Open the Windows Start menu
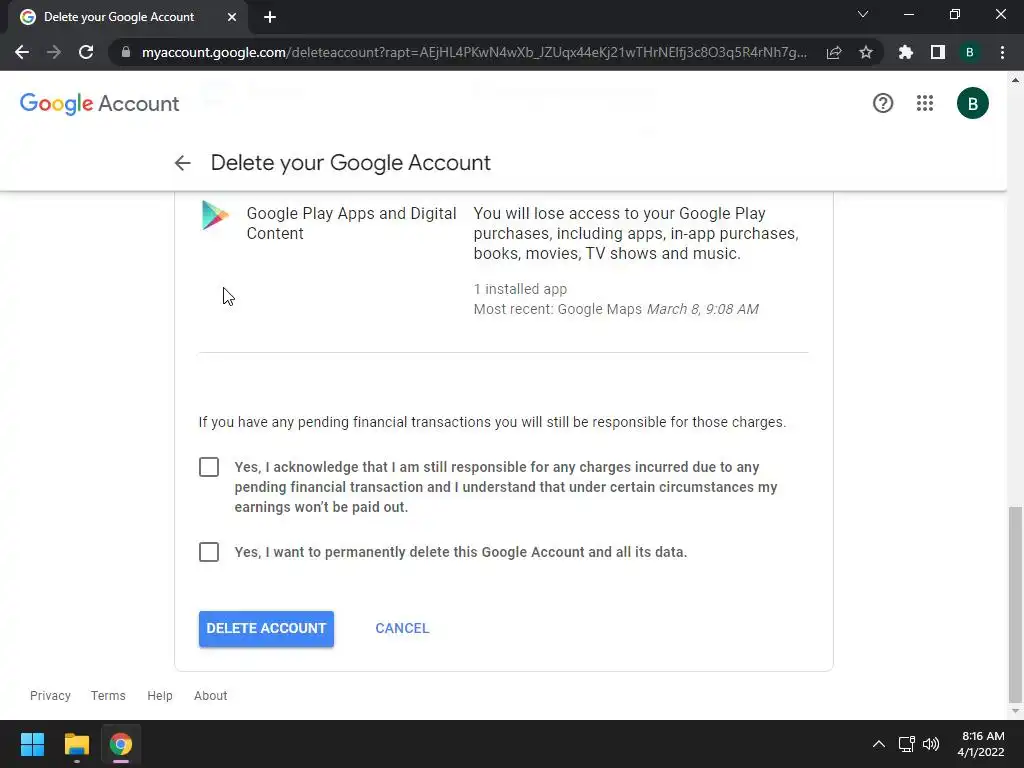The height and width of the screenshot is (768, 1024). (x=32, y=744)
